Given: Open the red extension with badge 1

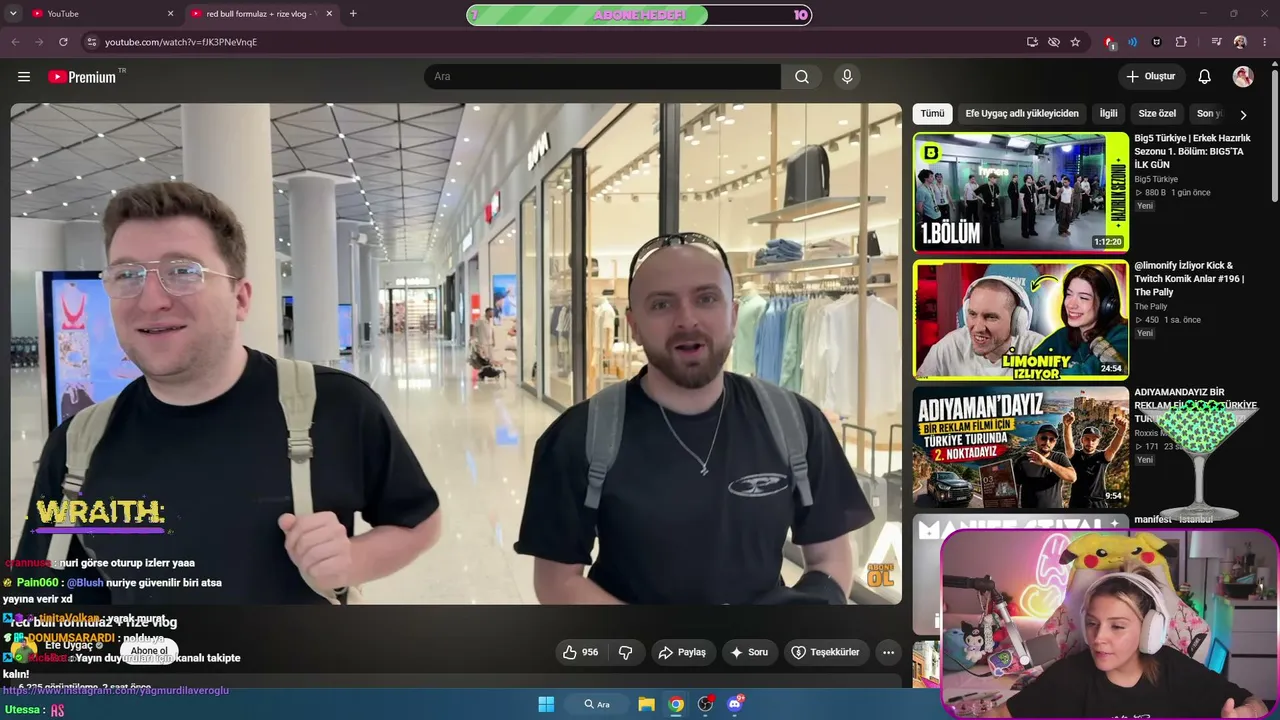Looking at the screenshot, I should click(1109, 42).
